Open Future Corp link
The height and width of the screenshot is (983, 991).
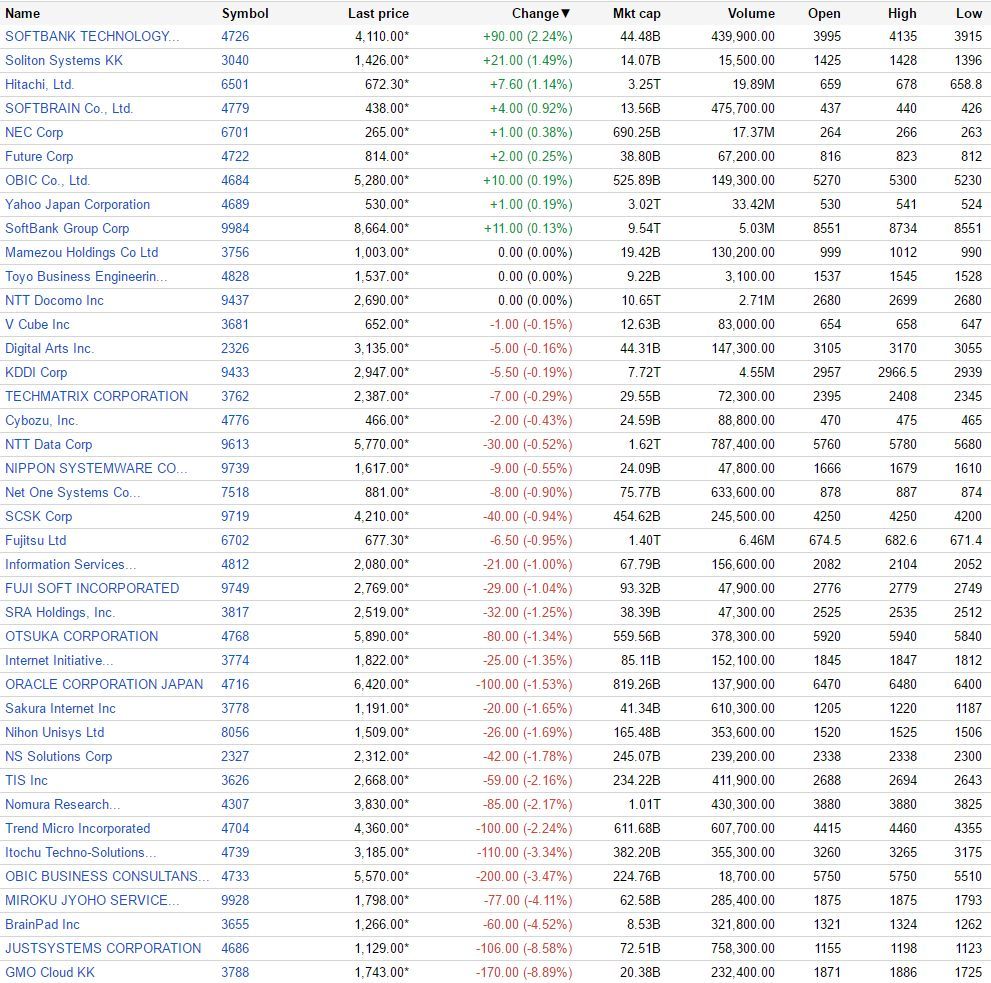tap(39, 157)
